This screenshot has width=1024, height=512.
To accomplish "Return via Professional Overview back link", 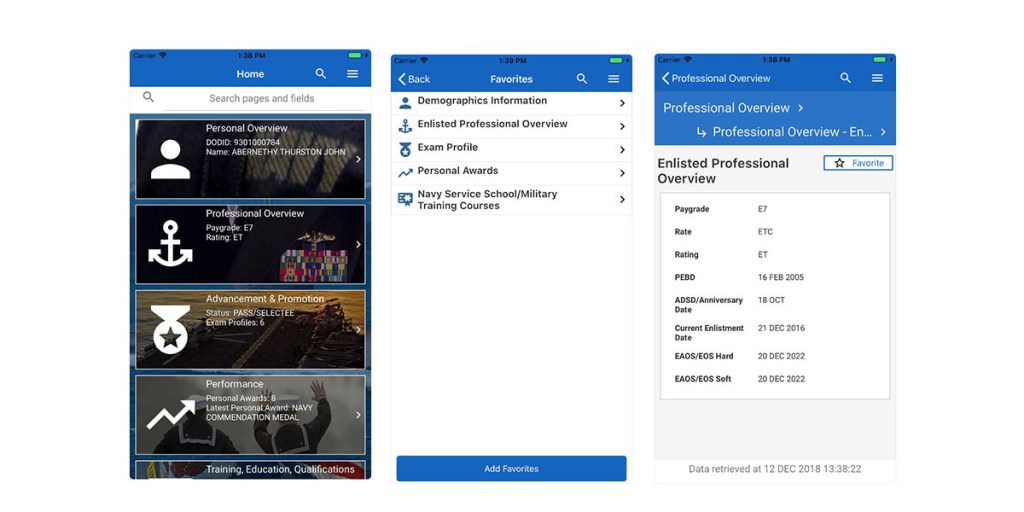I will tap(716, 78).
